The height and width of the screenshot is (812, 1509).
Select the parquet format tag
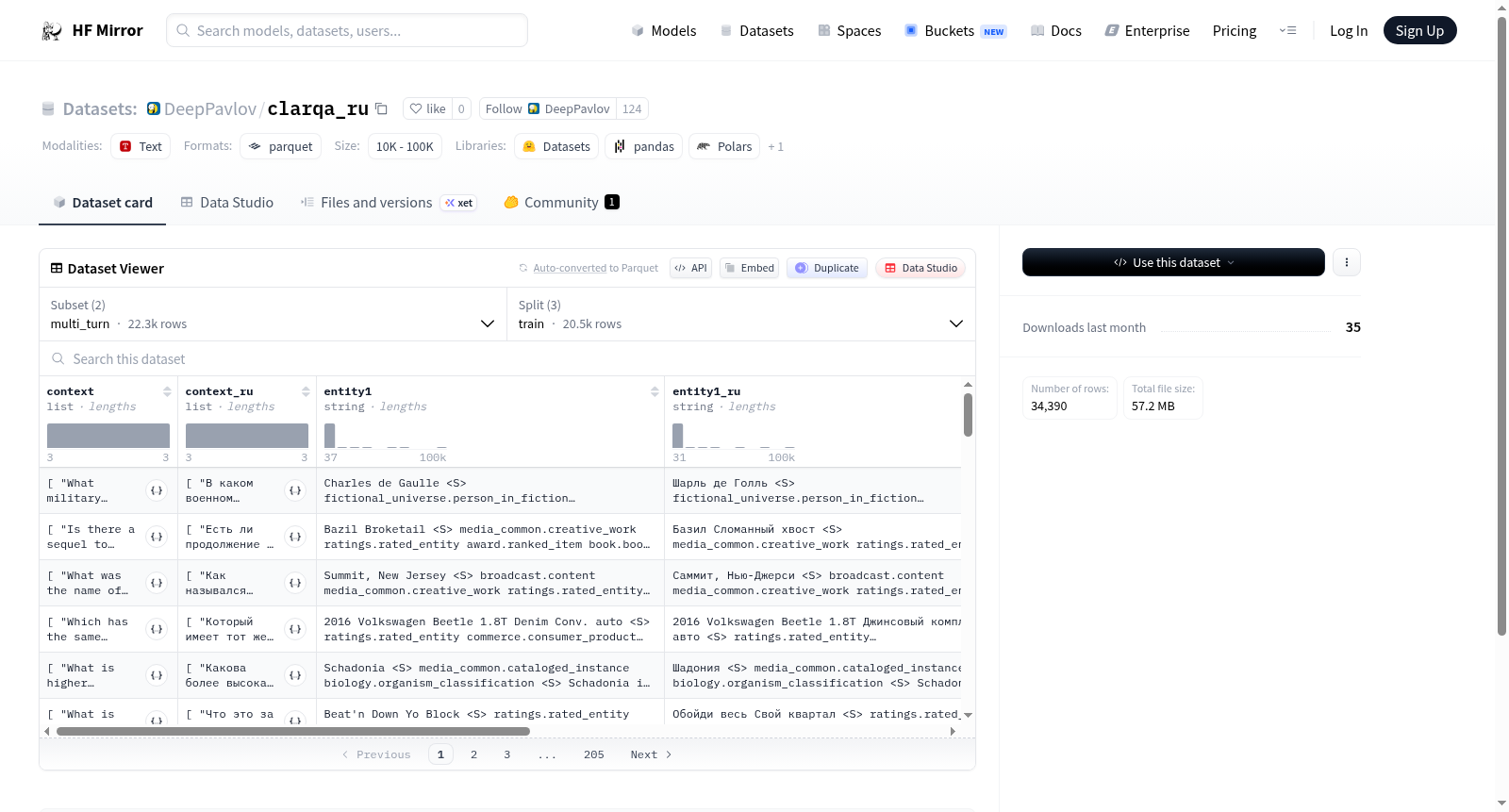(281, 146)
